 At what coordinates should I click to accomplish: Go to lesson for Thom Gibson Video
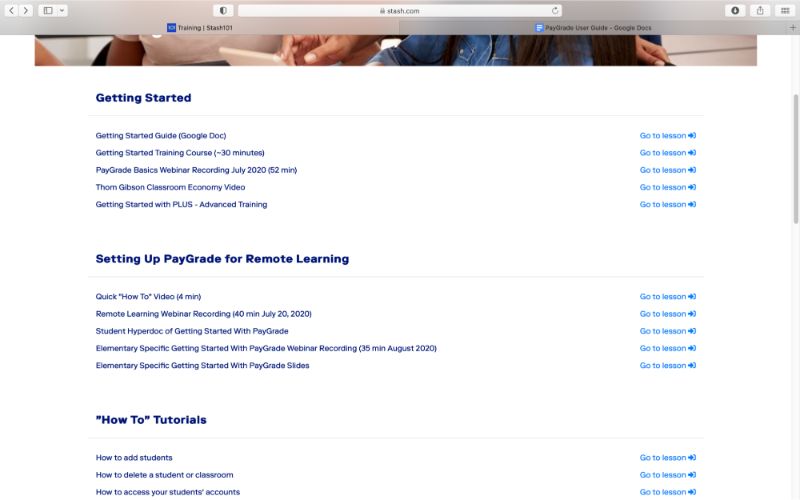[x=667, y=187]
